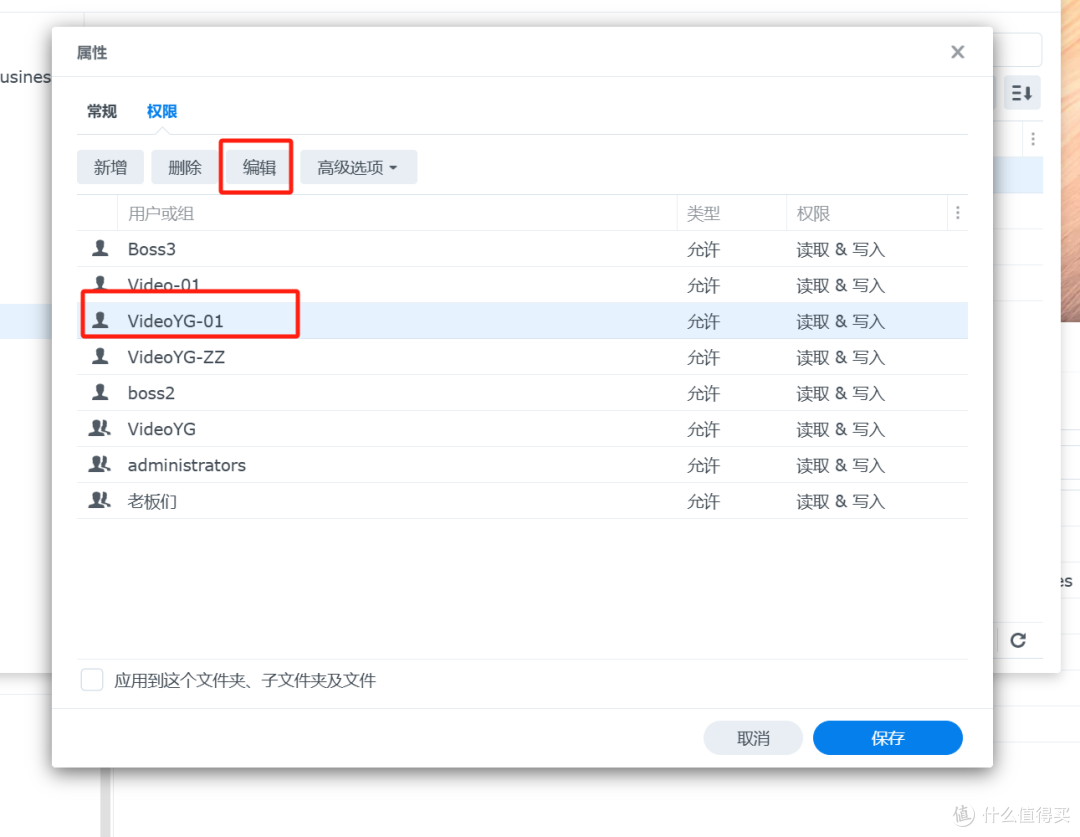
Task: Select the boss2 row name
Action: pyautogui.click(x=152, y=393)
